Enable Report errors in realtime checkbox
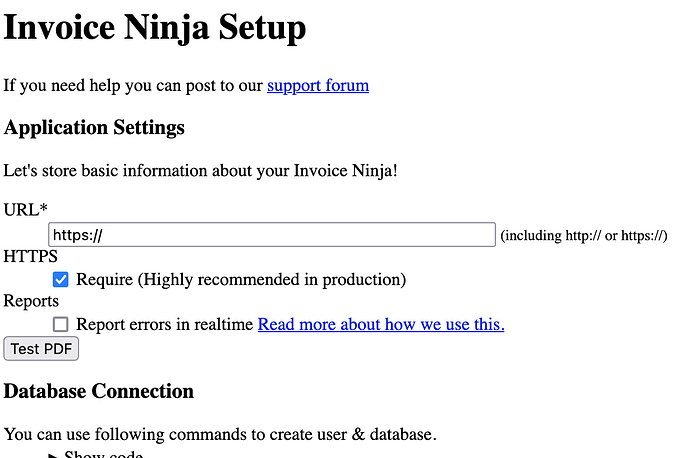Viewport: 690px width, 458px height. click(60, 324)
